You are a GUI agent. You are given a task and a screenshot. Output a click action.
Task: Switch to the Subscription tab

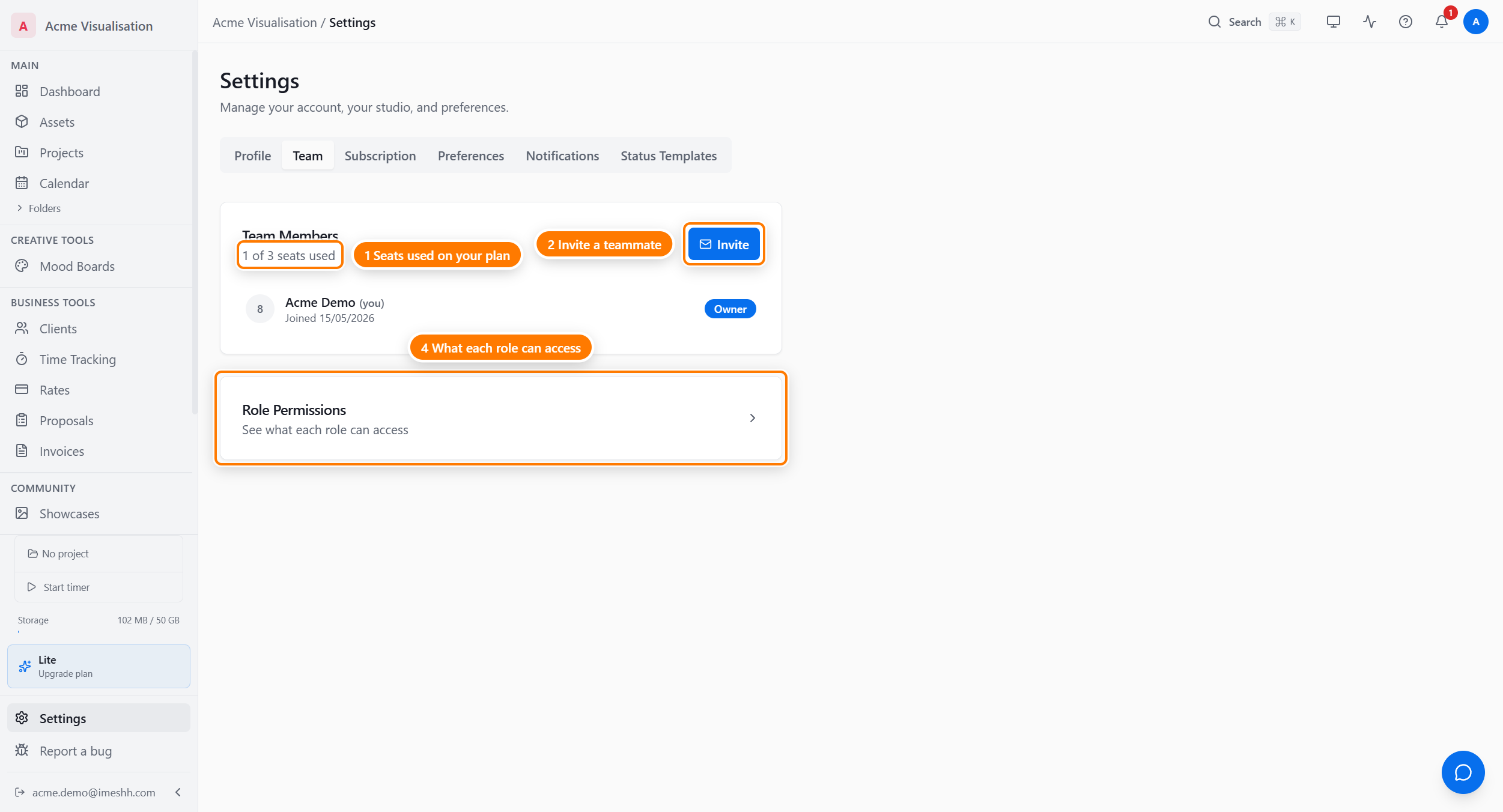point(380,156)
